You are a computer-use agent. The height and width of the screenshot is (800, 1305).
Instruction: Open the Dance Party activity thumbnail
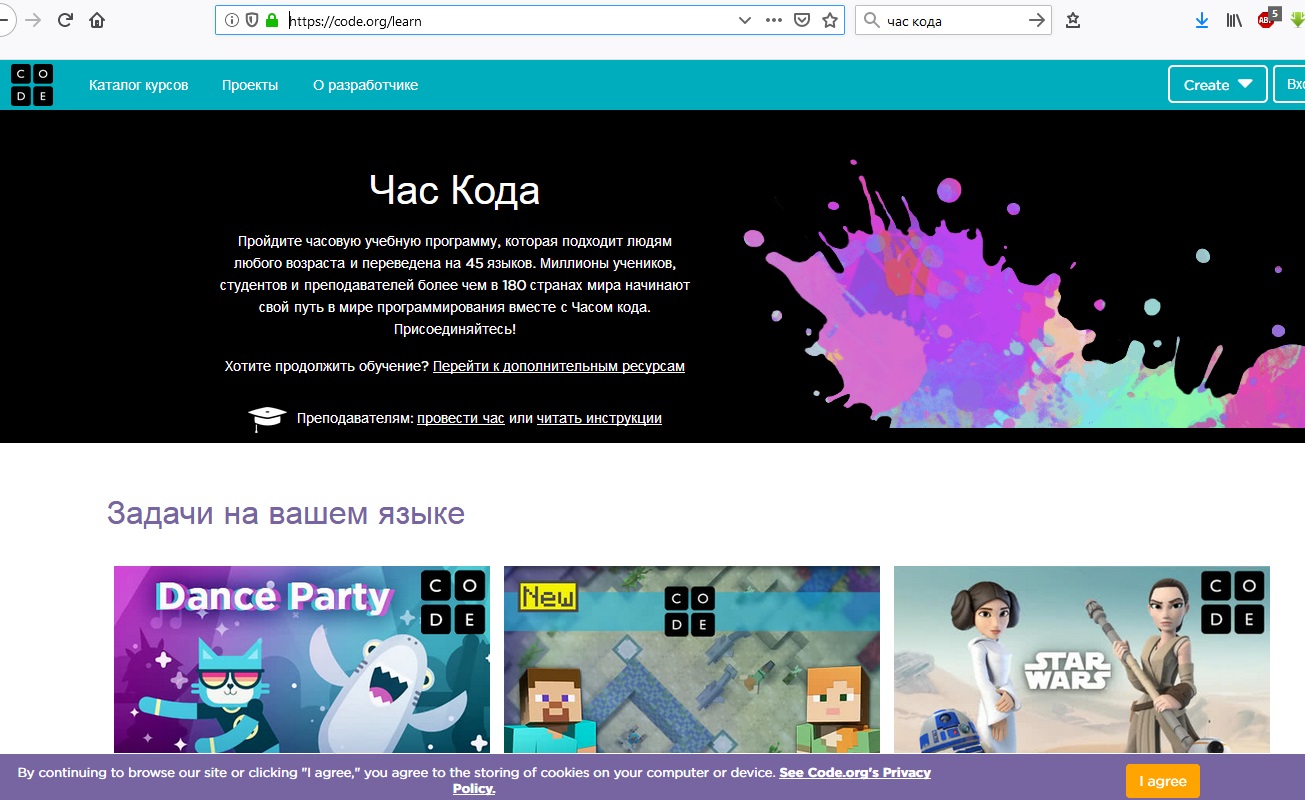coord(302,660)
